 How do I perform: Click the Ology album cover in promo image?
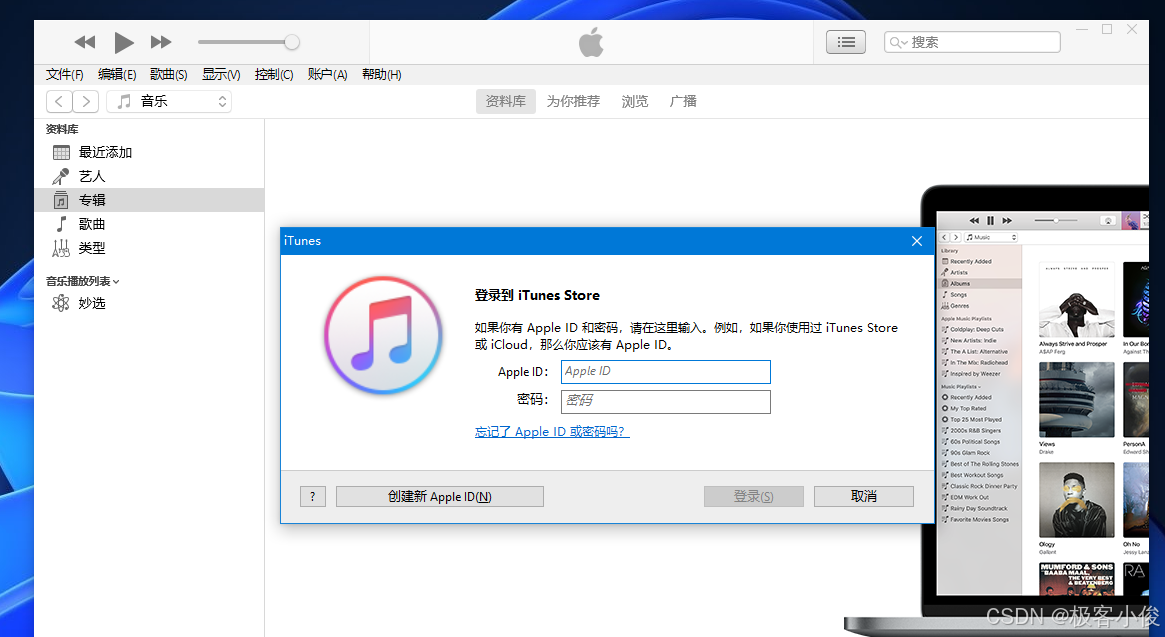(x=1077, y=500)
